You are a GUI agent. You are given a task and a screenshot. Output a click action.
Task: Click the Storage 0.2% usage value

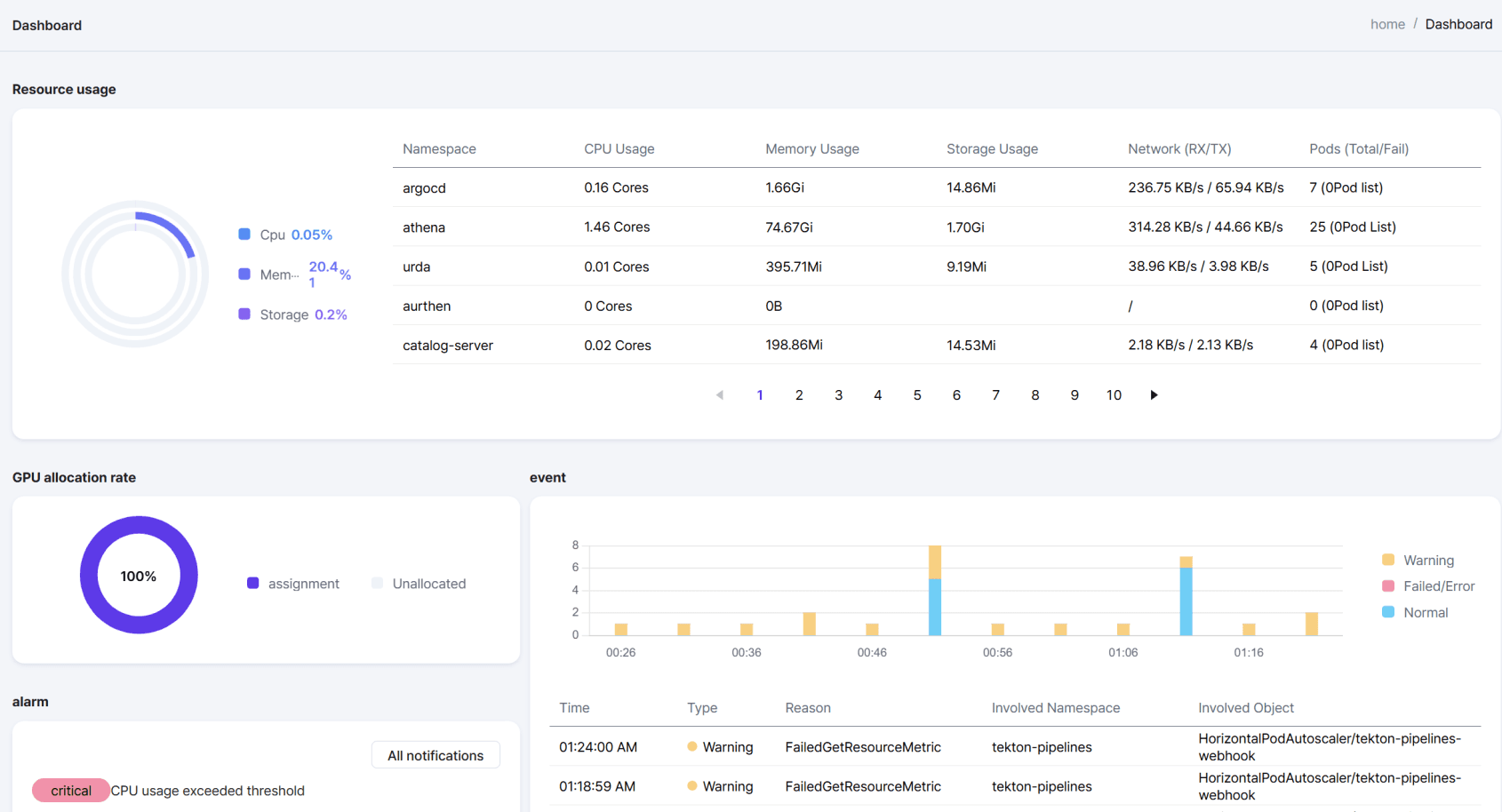331,314
